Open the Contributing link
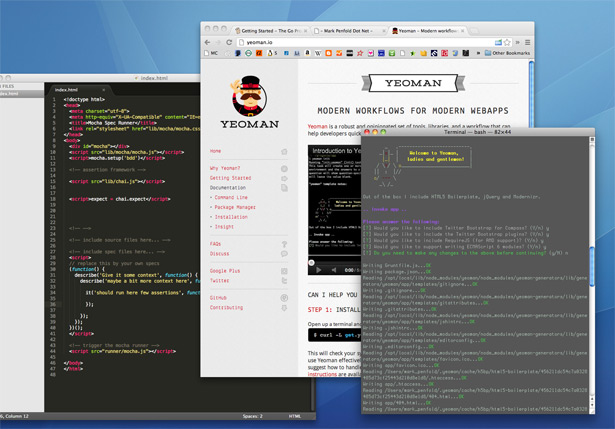Screen dimensions: 615x429 tap(226, 308)
